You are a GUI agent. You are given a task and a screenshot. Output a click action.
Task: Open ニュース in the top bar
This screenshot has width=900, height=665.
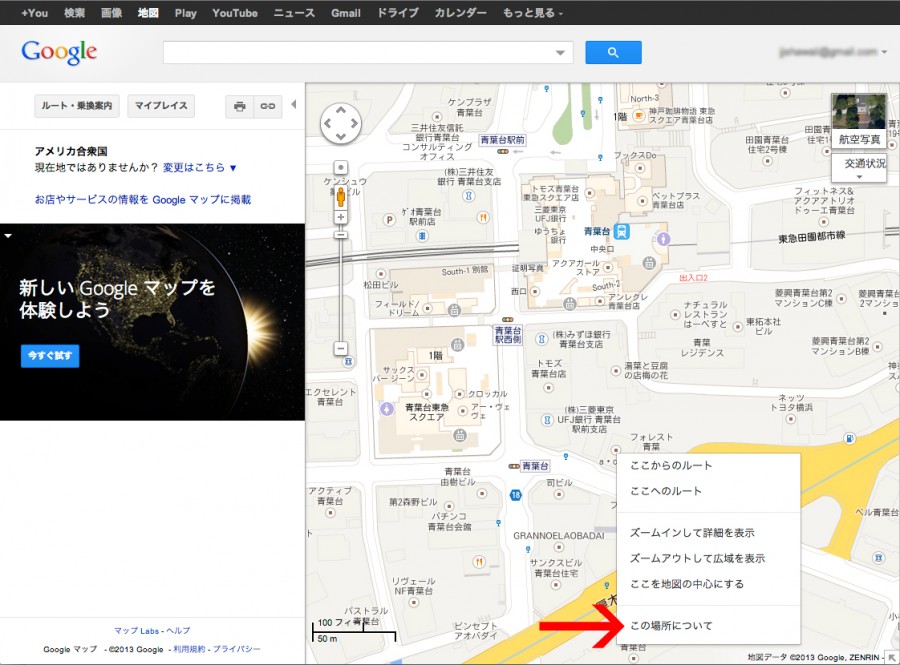click(294, 13)
